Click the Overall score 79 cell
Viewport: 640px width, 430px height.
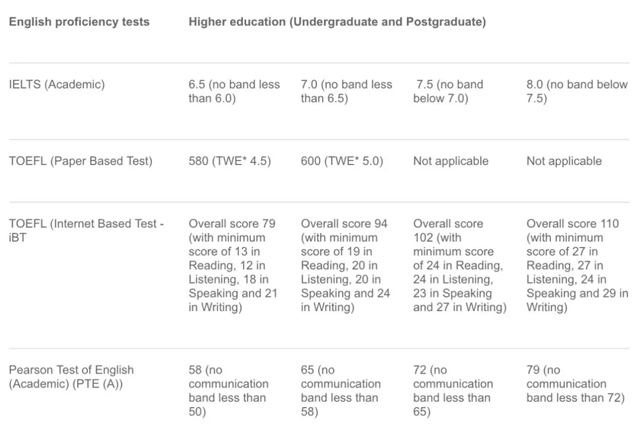pos(233,265)
